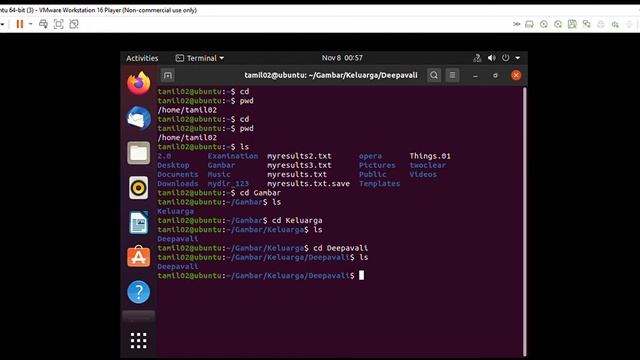This screenshot has width=640, height=360.
Task: Open Help from the dock
Action: click(x=138, y=292)
